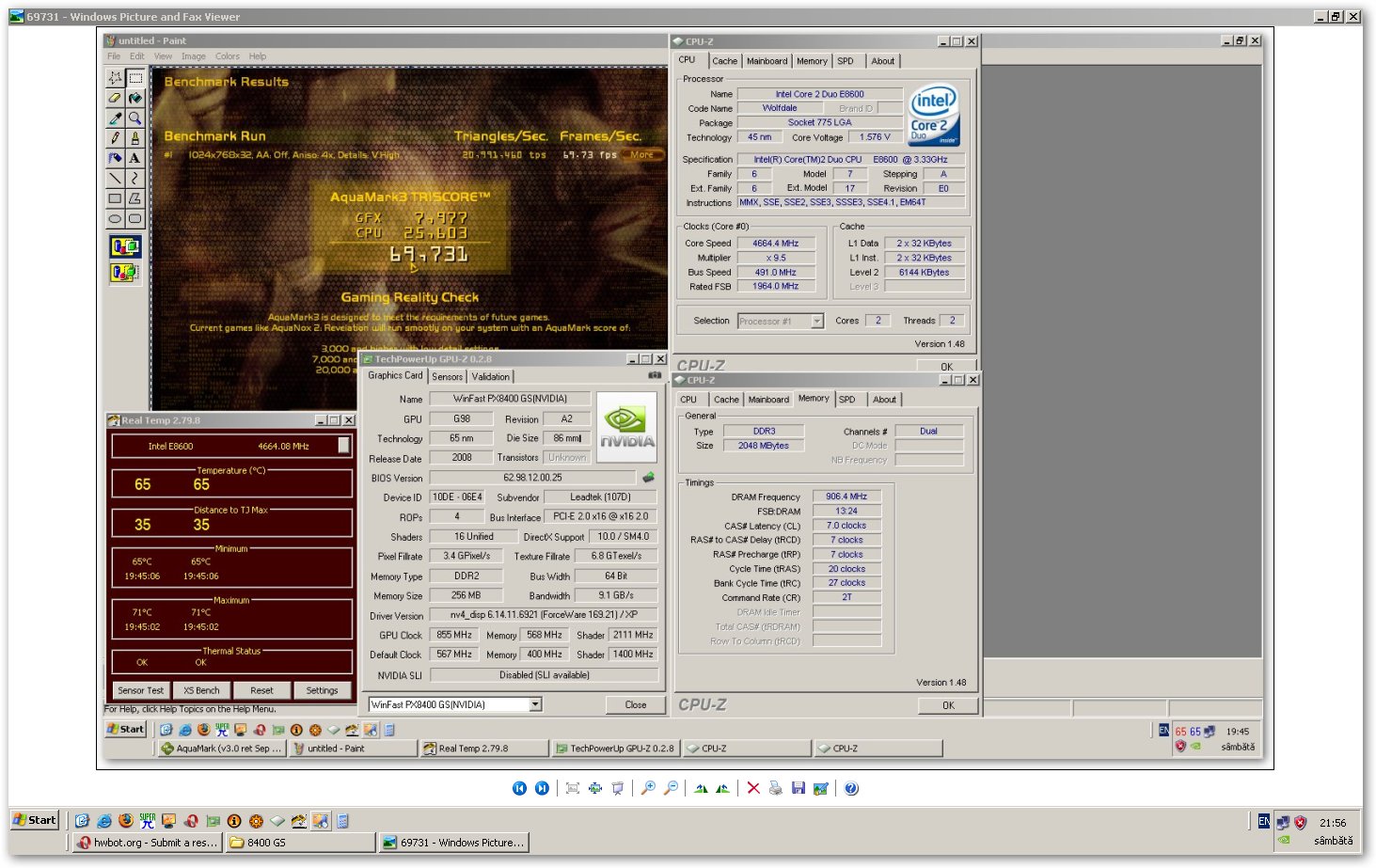Click GPU-Z BIOS save chip icon
This screenshot has width=1376, height=868.
tap(648, 478)
